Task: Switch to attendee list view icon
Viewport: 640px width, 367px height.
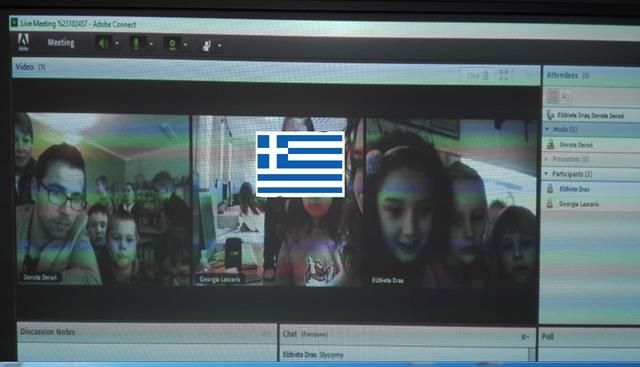Action: tap(552, 97)
